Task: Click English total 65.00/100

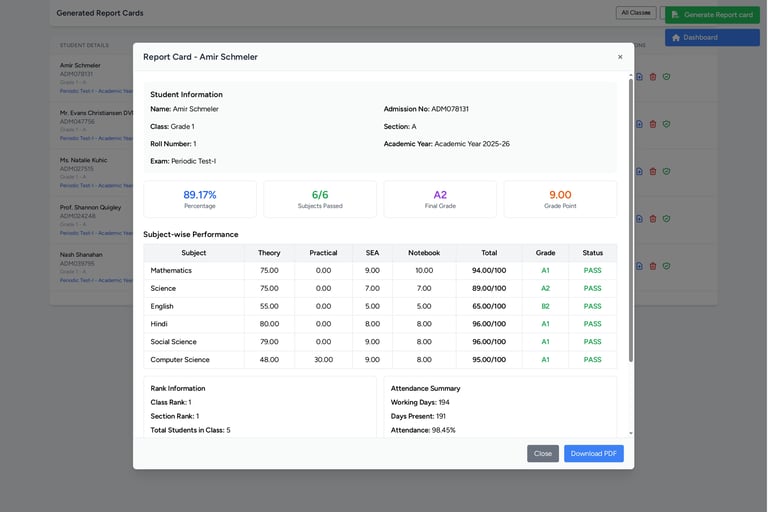Action: [489, 306]
